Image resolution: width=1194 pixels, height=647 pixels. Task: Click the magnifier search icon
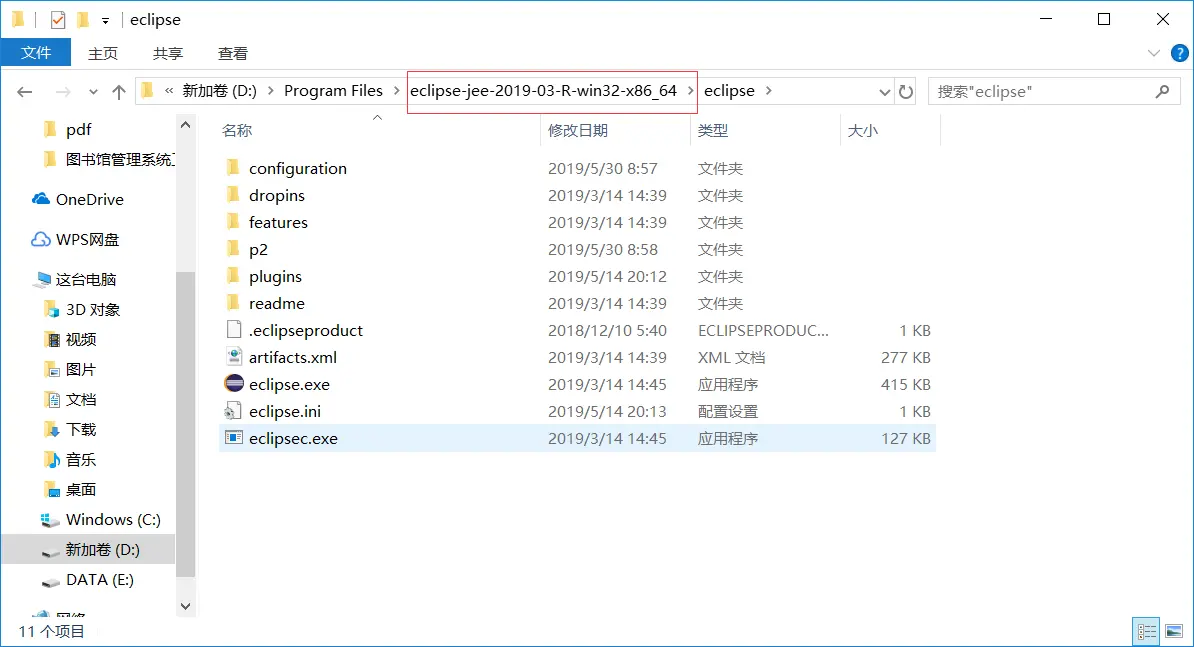pyautogui.click(x=1162, y=91)
